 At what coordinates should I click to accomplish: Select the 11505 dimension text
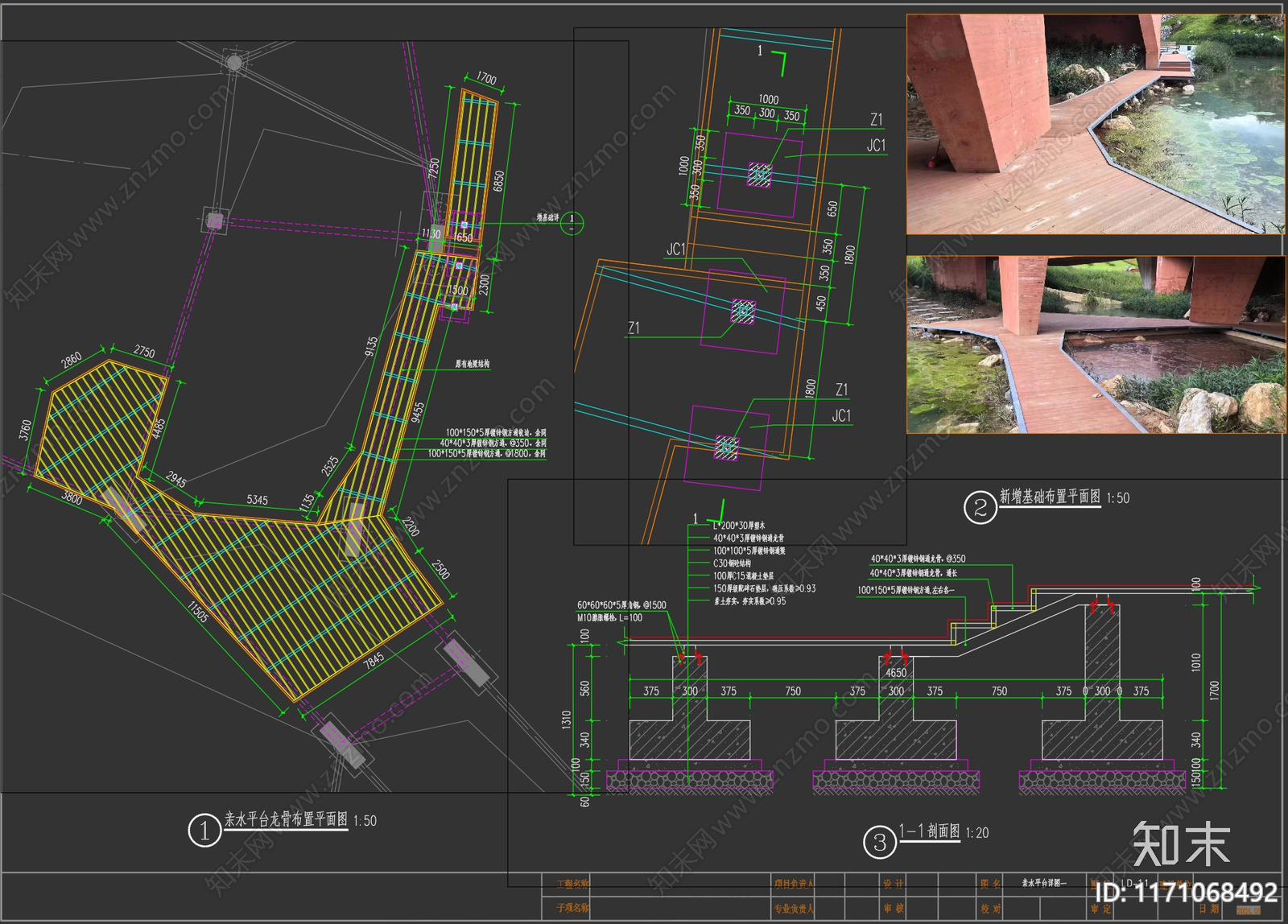click(198, 612)
